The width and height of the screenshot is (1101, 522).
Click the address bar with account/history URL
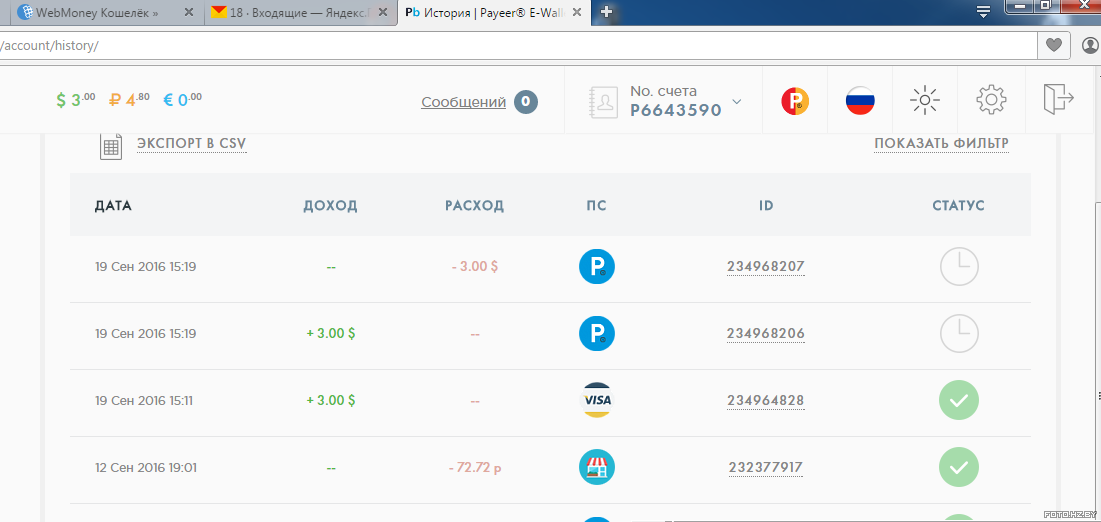(518, 46)
